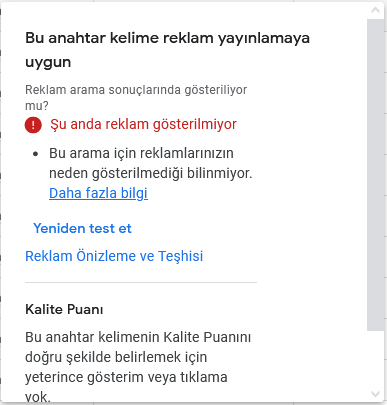Click the horizontal divider above Kalite Puanı
The image size is (387, 405).
[141, 282]
